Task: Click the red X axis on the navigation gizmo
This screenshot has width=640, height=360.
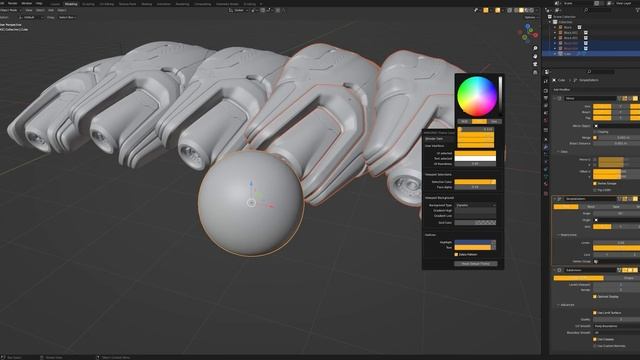Action: [x=535, y=36]
